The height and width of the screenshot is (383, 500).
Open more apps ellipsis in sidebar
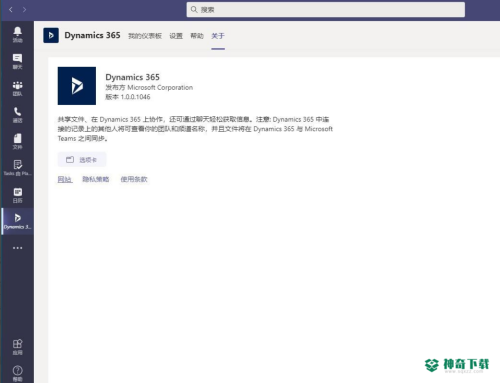click(x=17, y=248)
